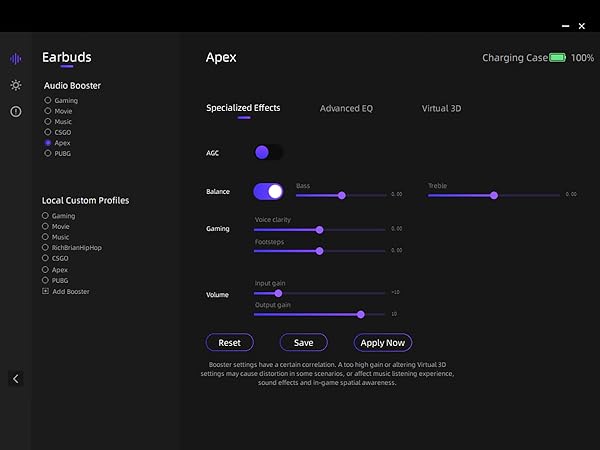
Task: Click the Output gain slider handle
Action: [x=360, y=314]
